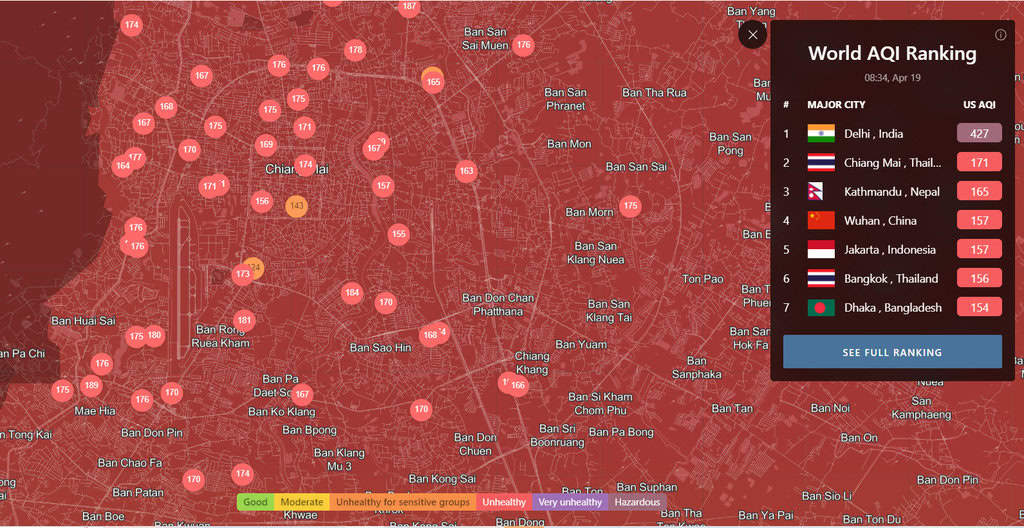Screen dimensions: 1024x528
Task: Click the Indonesia flag beside Jakarta
Action: (x=820, y=250)
